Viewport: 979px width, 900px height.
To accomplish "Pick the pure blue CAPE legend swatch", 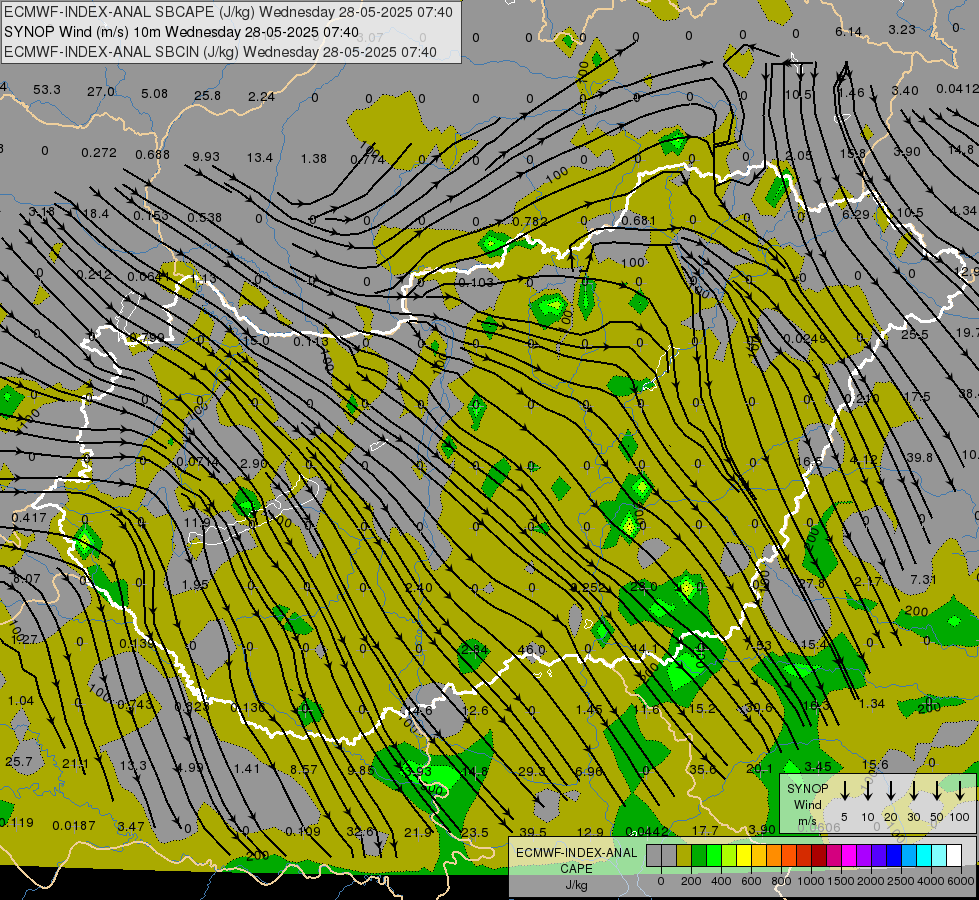I will pos(894,856).
